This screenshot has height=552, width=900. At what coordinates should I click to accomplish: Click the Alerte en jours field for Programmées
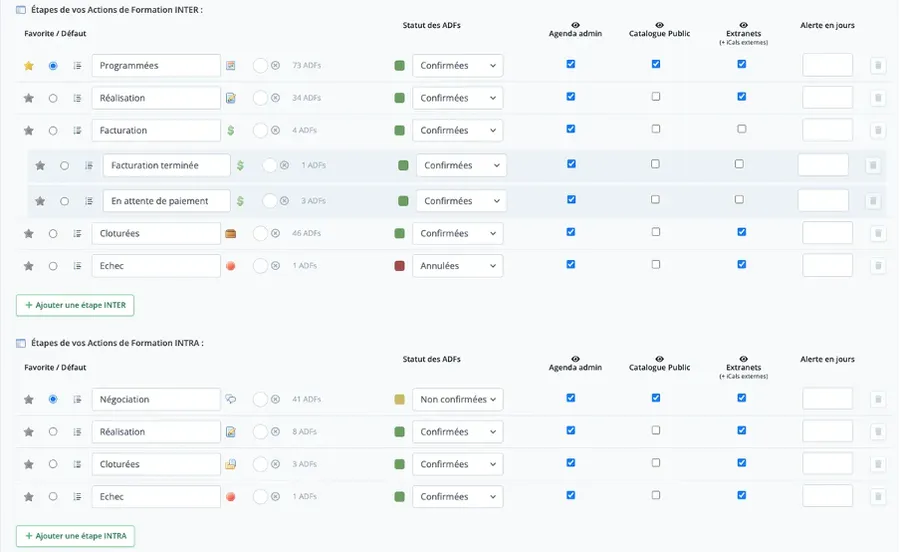click(827, 66)
